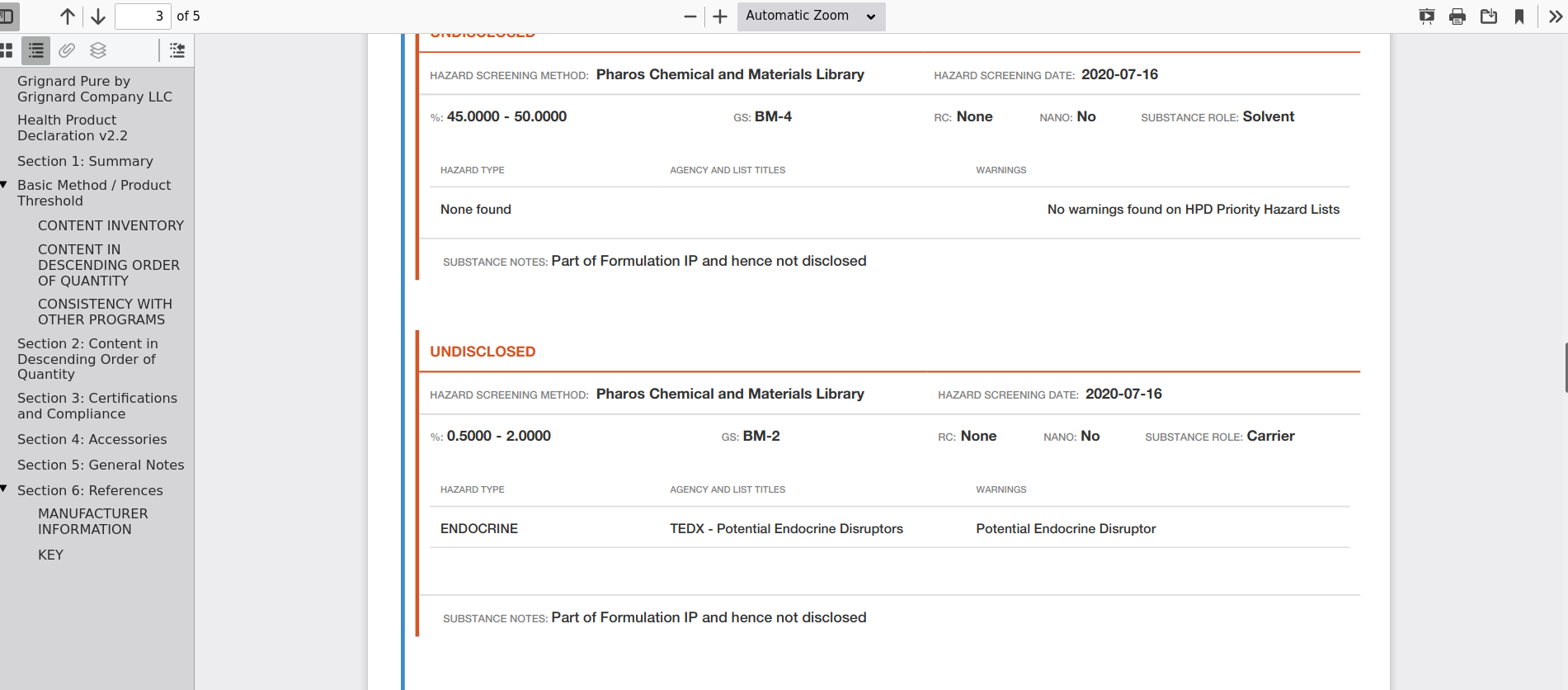
Task: Open Basic Method / Product Threshold outline item
Action: pos(94,193)
